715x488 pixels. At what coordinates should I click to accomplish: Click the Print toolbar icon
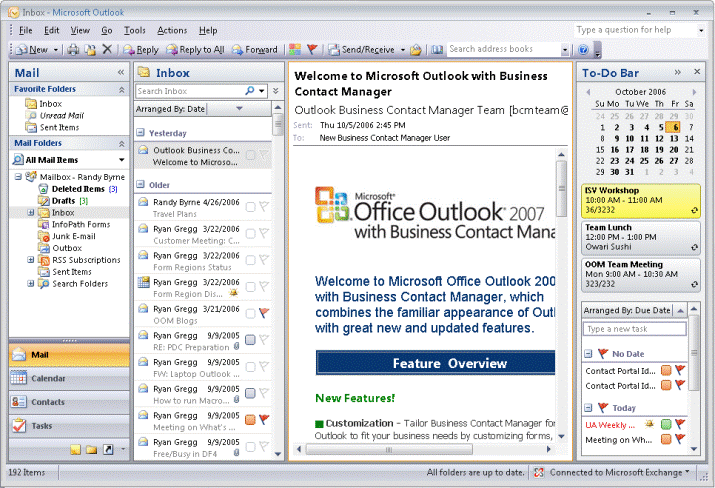(73, 49)
